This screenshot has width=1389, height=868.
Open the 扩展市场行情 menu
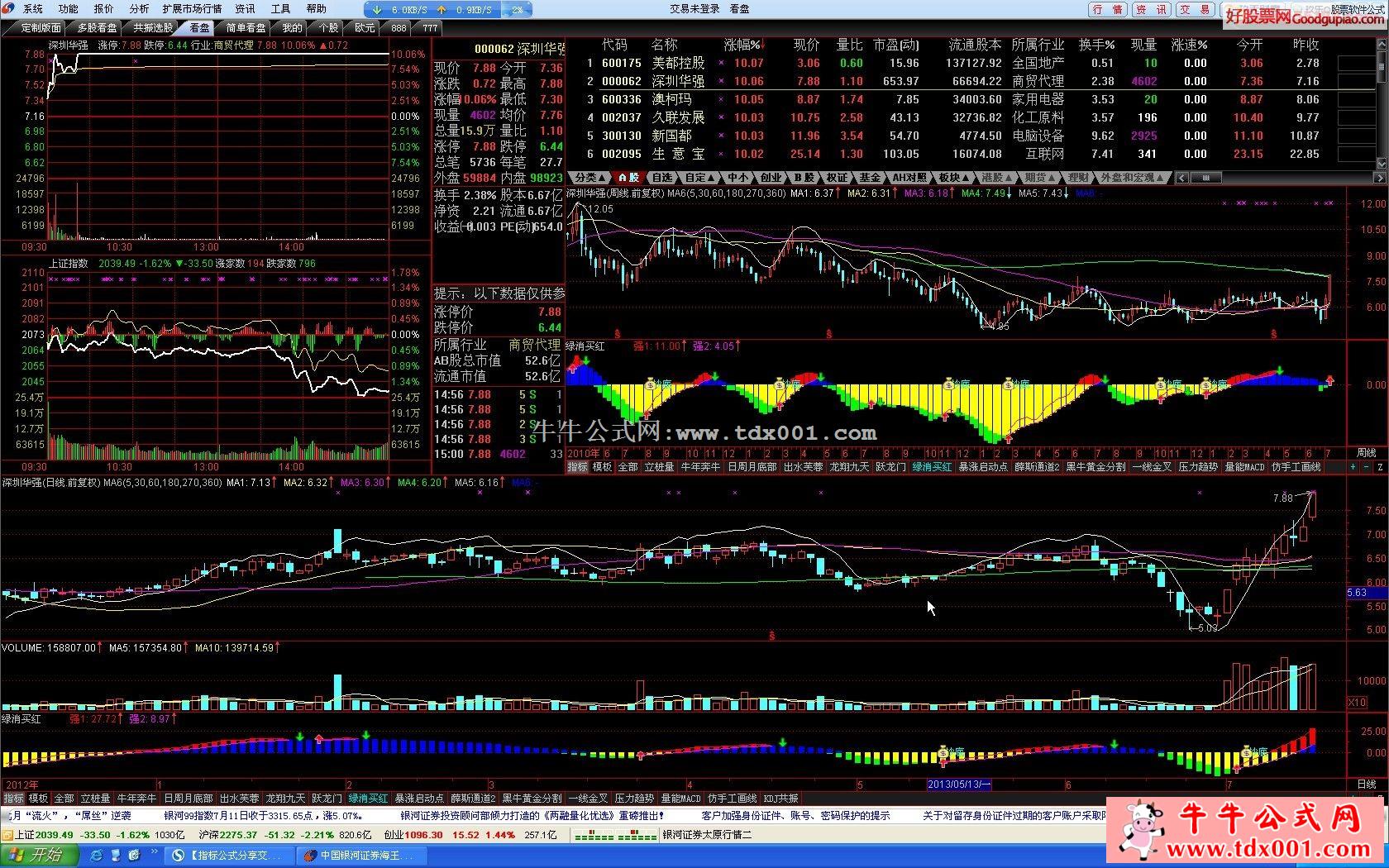coord(192,9)
